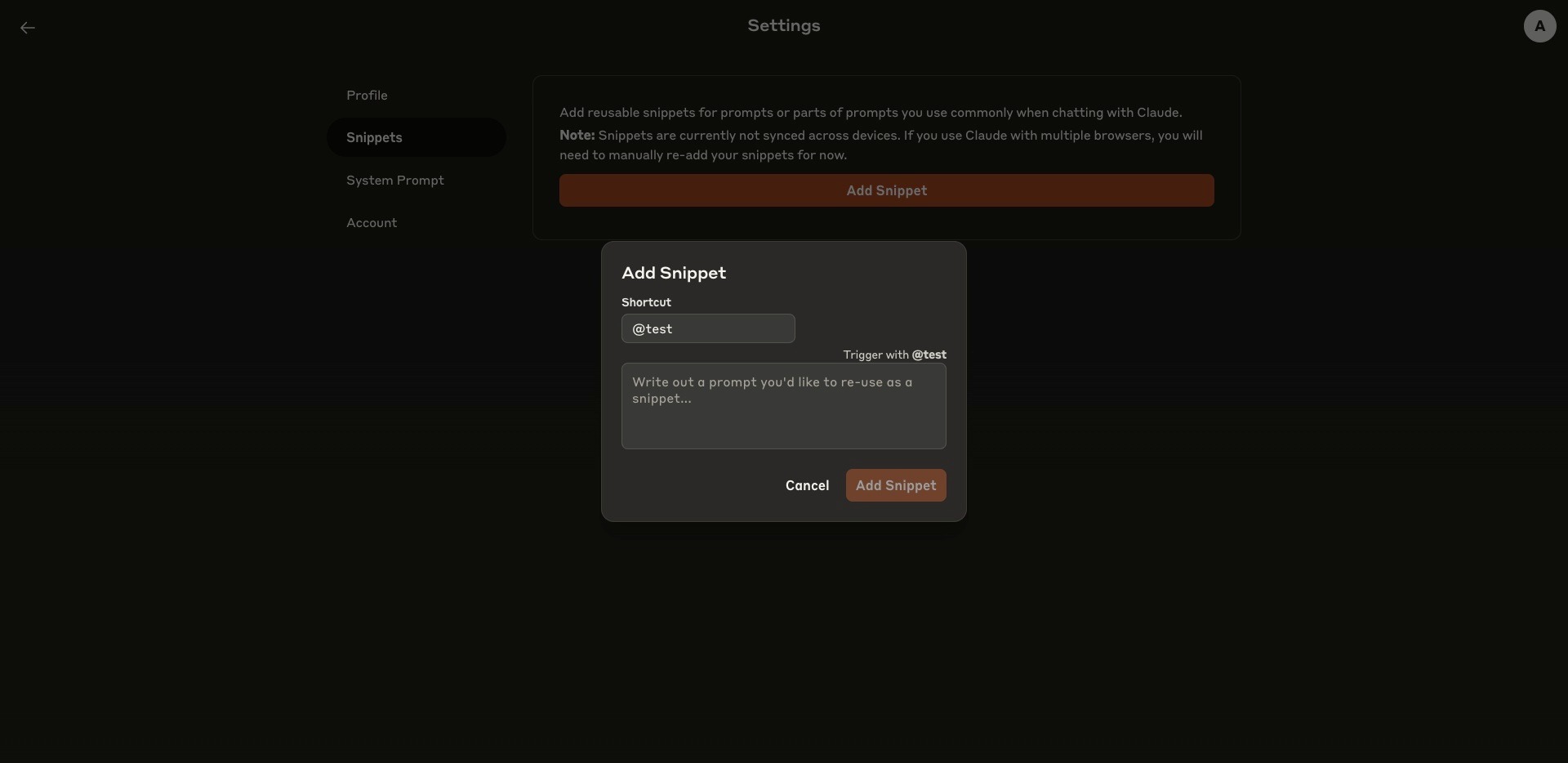1568x763 pixels.
Task: Confirm with the dialog's Add Snippet button
Action: (x=896, y=485)
